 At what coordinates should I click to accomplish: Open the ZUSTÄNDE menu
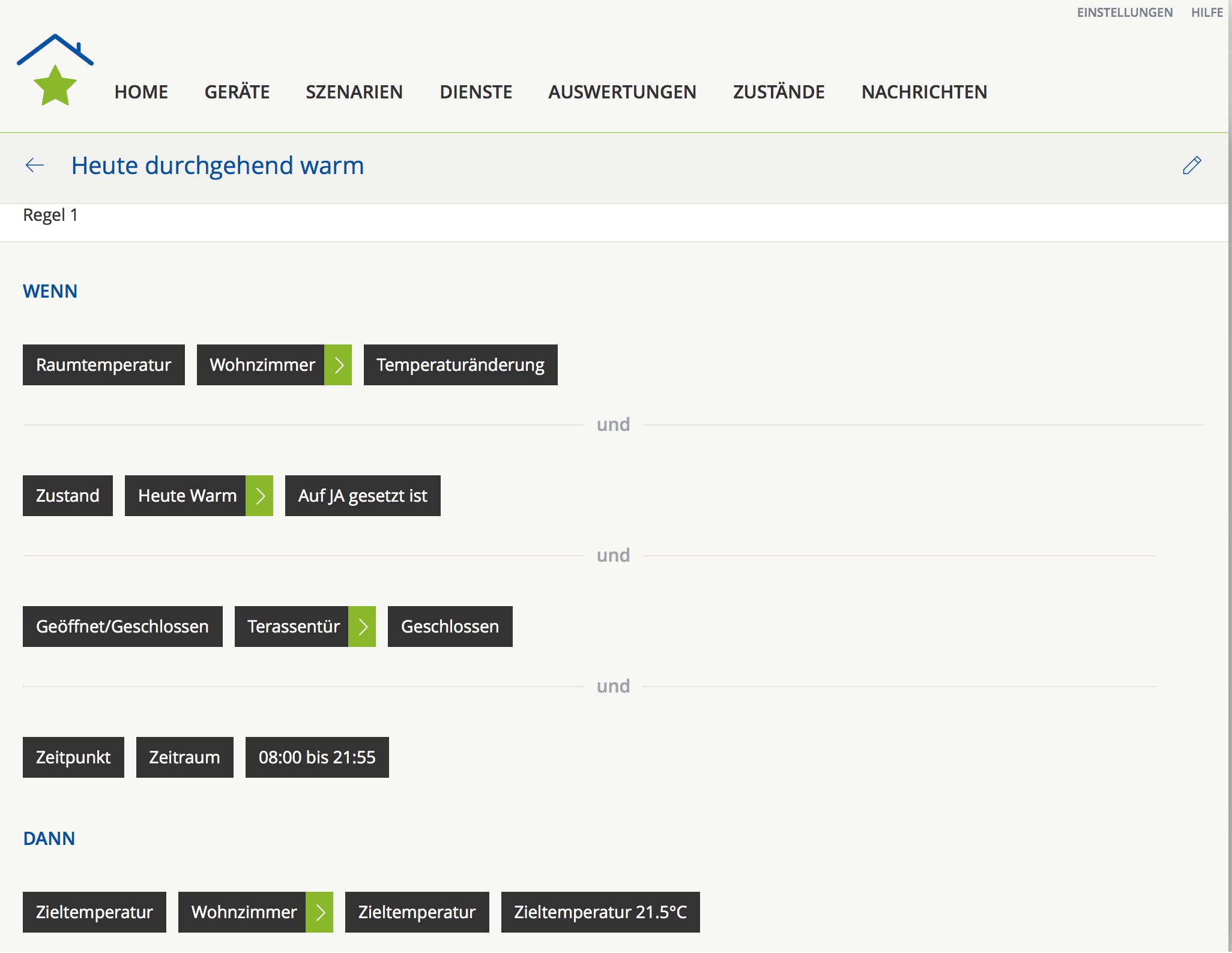tap(779, 92)
